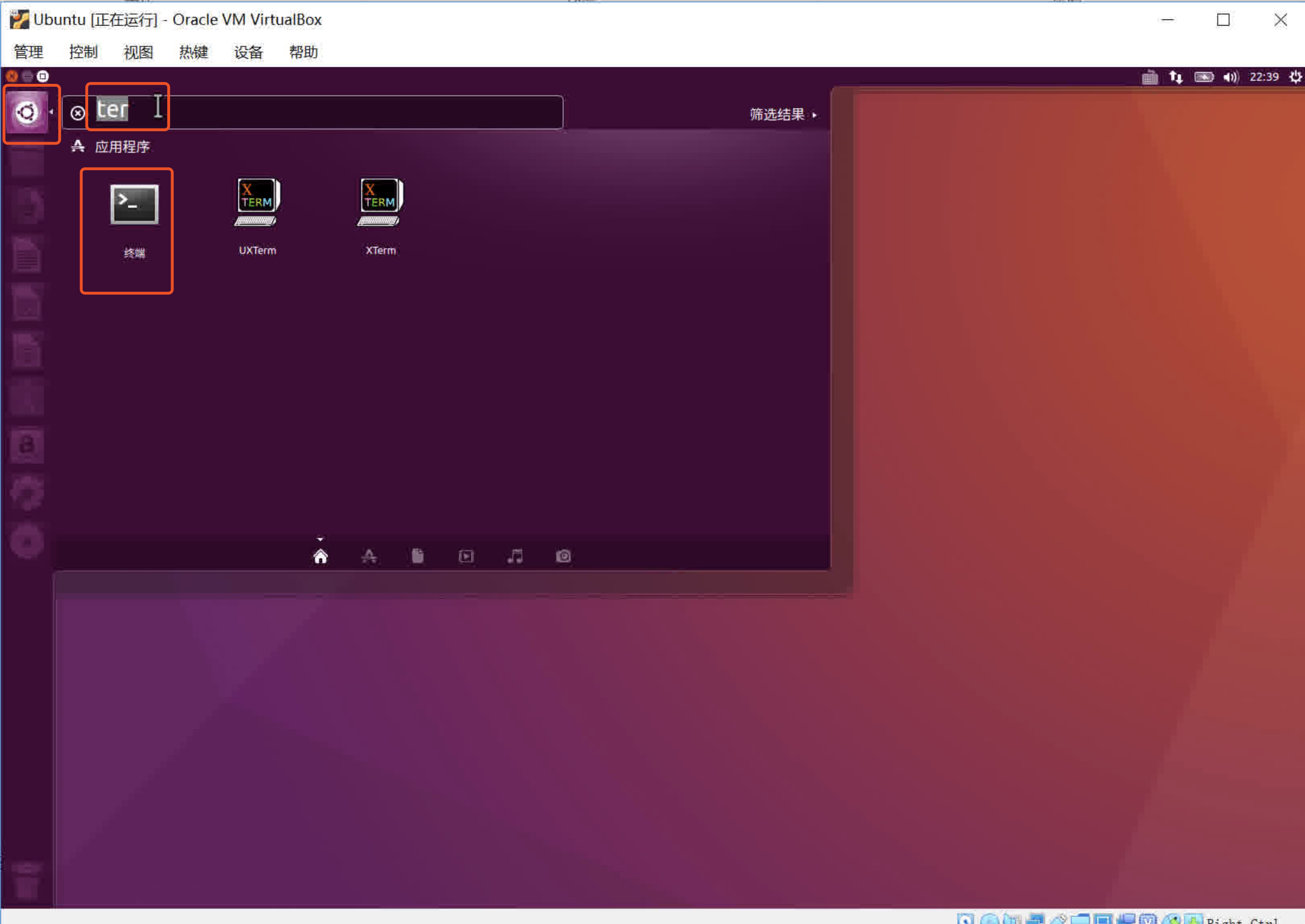This screenshot has height=924, width=1305.
Task: Open the Firefox launcher icon
Action: click(27, 205)
